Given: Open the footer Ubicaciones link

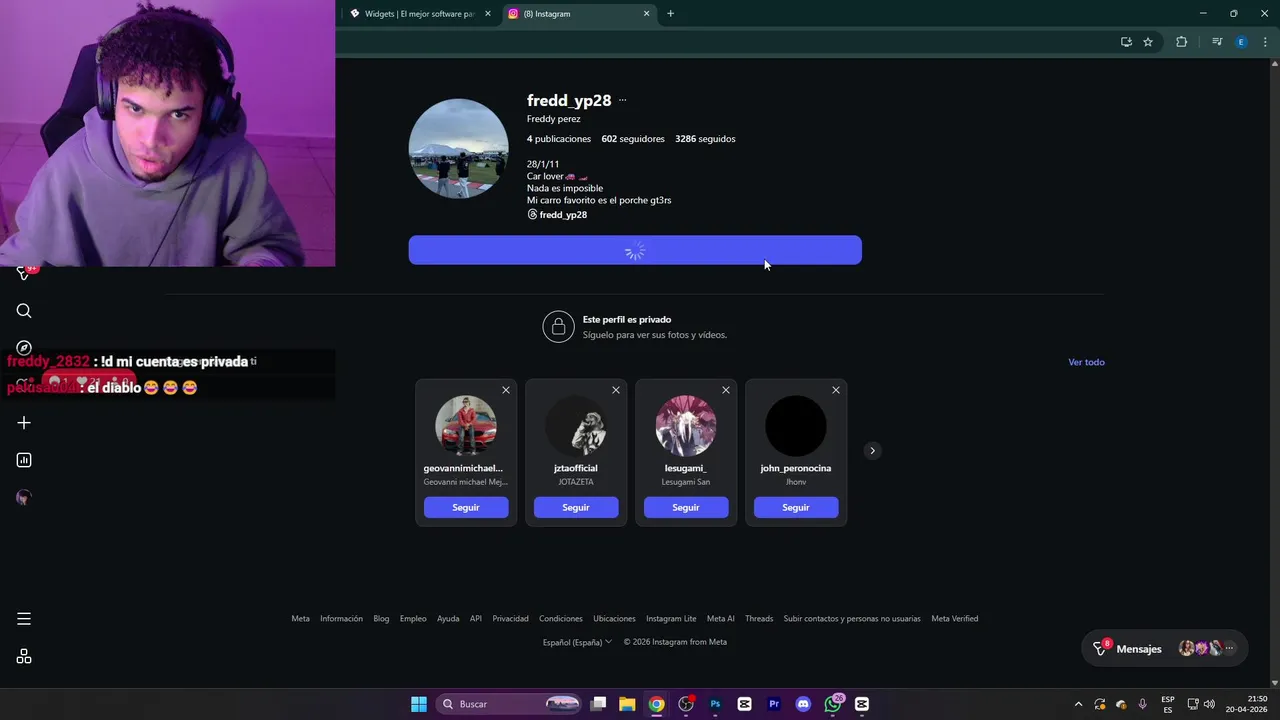Looking at the screenshot, I should [614, 619].
